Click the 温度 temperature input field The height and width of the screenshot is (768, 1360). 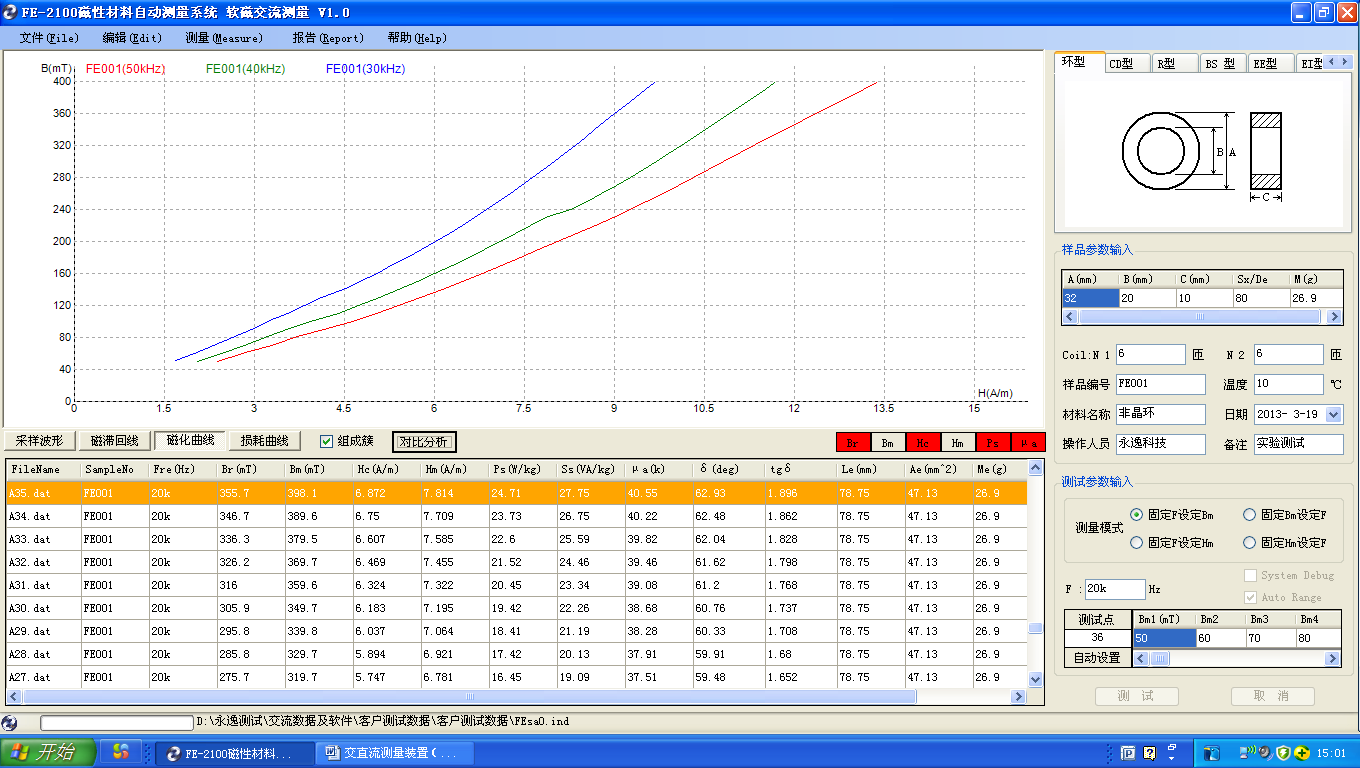[1288, 384]
